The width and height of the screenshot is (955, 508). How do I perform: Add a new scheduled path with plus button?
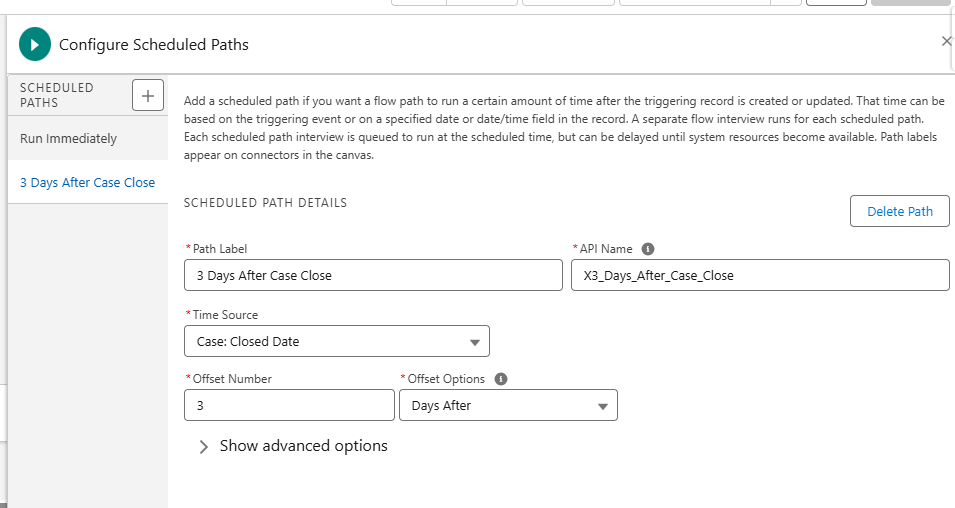148,96
